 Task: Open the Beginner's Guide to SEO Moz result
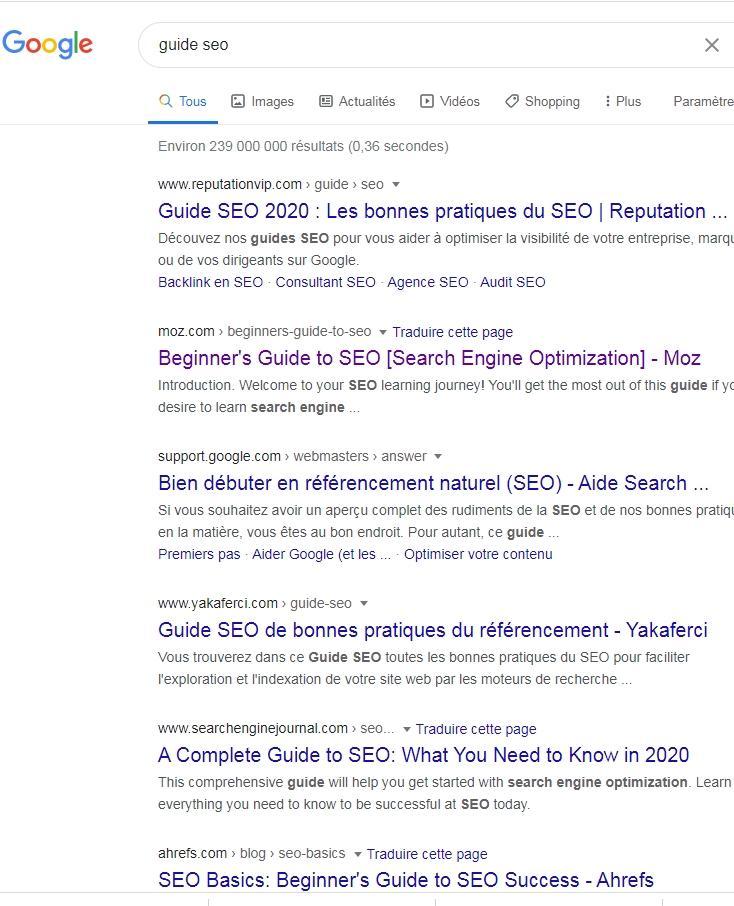[x=428, y=357]
